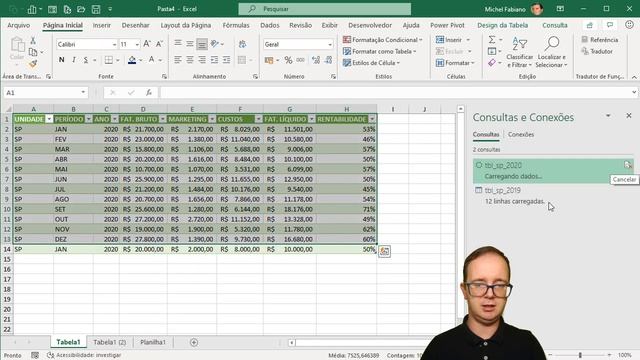
Task: Click the Inserir cells button
Action: [x=453, y=40]
